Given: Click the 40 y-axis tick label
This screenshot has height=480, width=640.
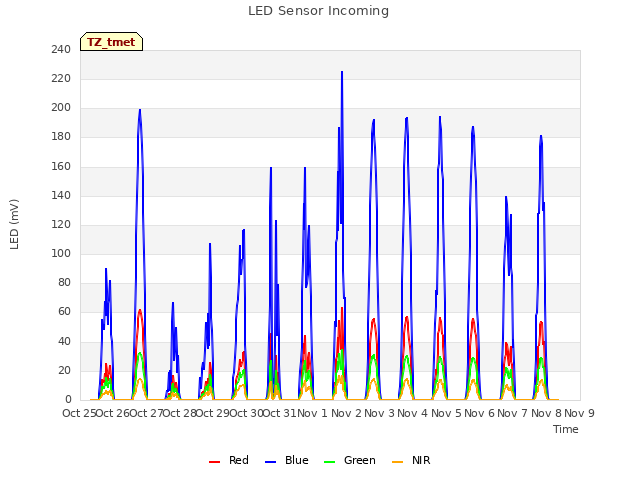Looking at the screenshot, I should (x=64, y=341).
